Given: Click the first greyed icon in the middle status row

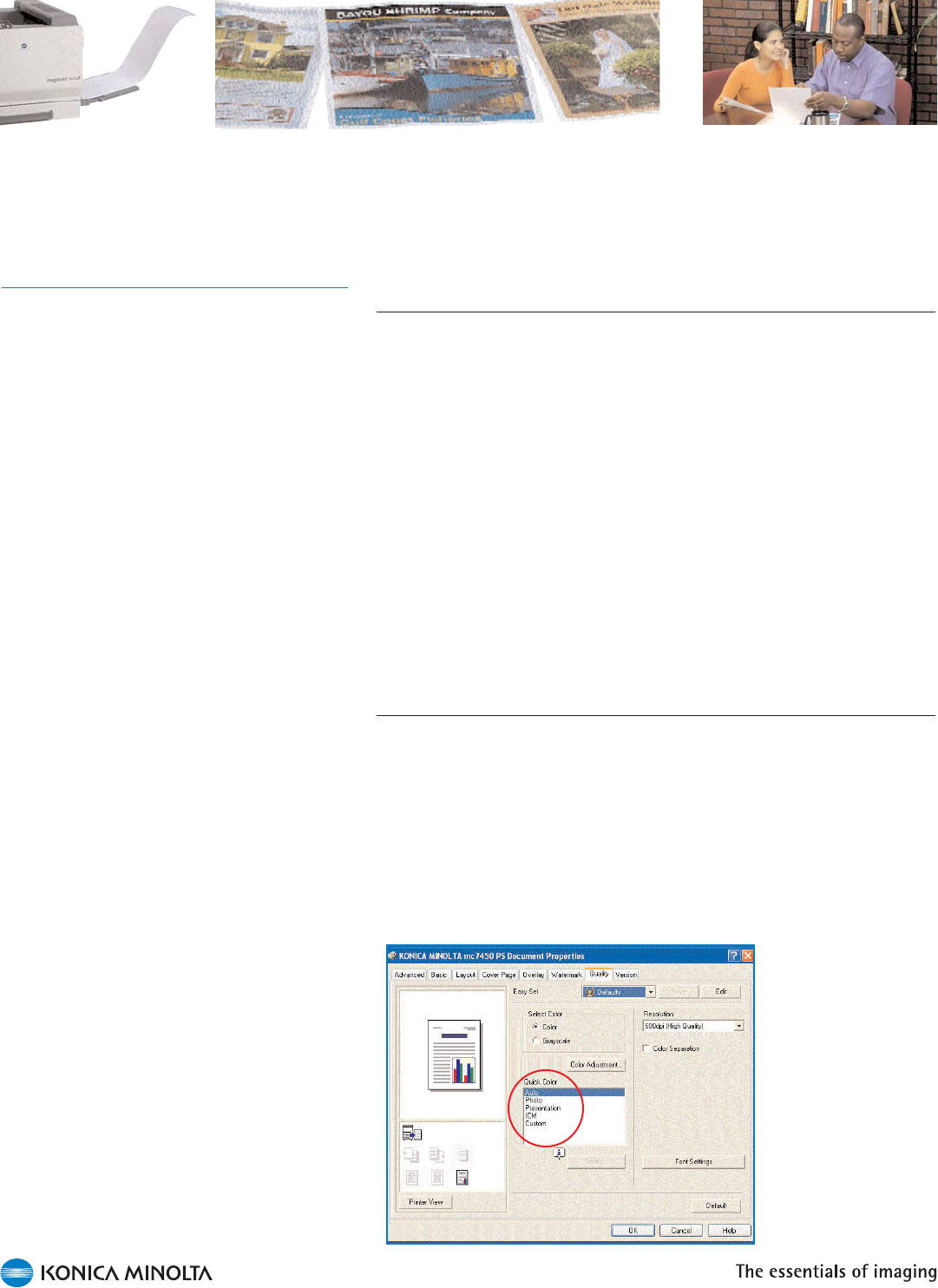Looking at the screenshot, I should 411,1155.
